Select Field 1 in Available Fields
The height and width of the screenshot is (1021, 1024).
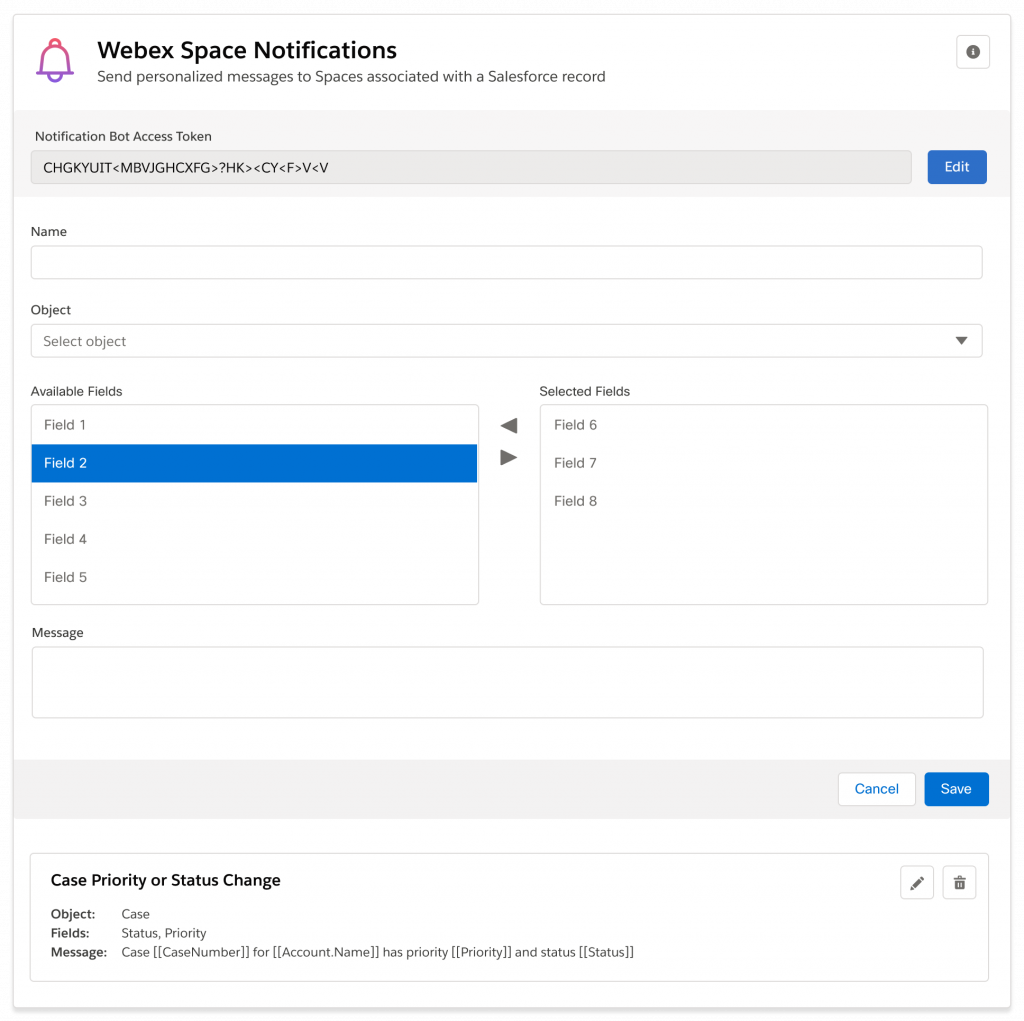tap(255, 424)
